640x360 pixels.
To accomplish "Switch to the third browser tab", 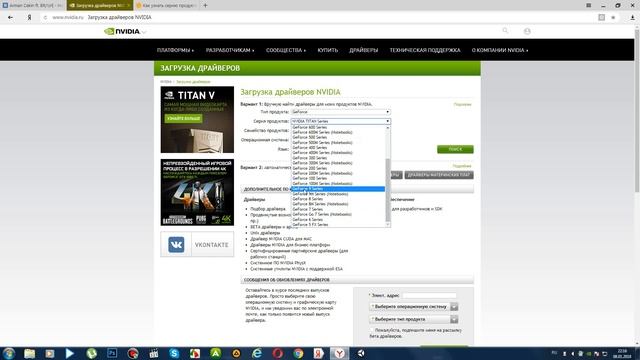I will 167,5.
